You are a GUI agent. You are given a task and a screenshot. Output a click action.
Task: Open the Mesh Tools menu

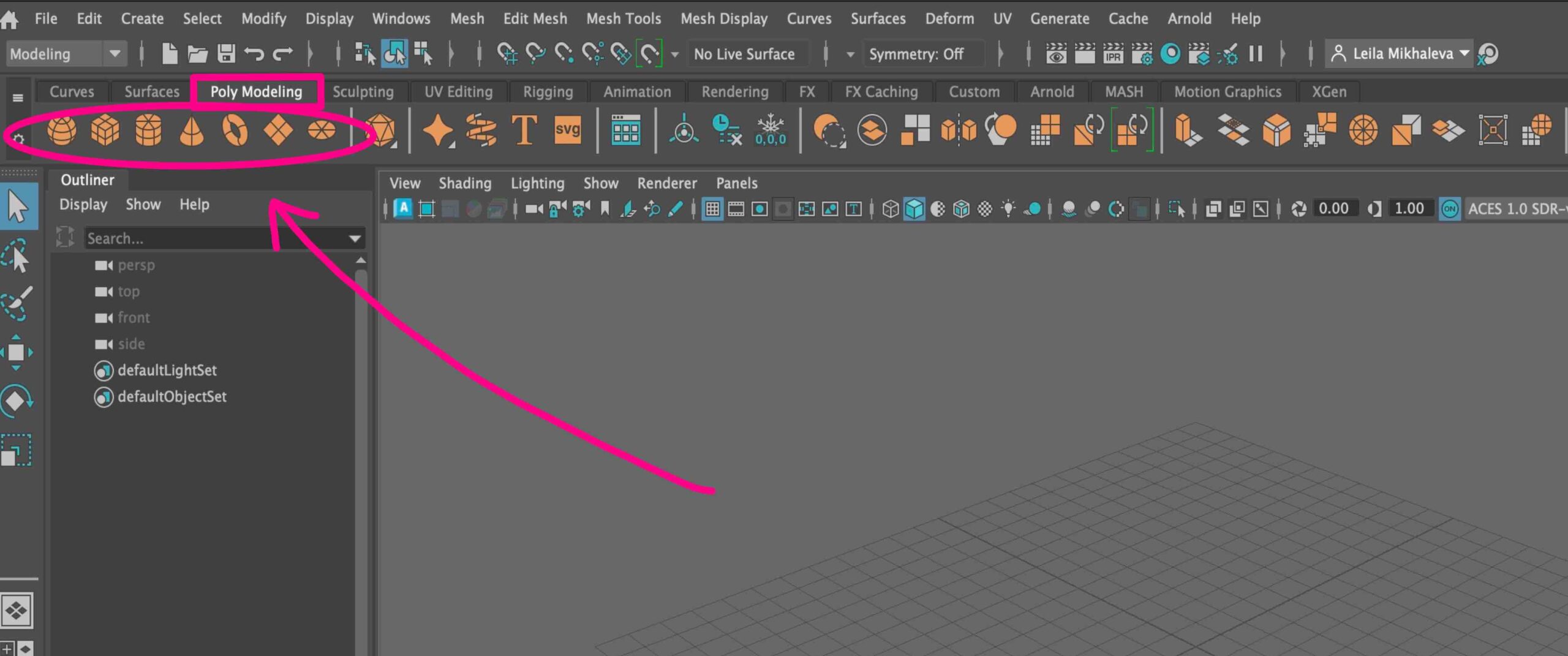click(x=624, y=19)
